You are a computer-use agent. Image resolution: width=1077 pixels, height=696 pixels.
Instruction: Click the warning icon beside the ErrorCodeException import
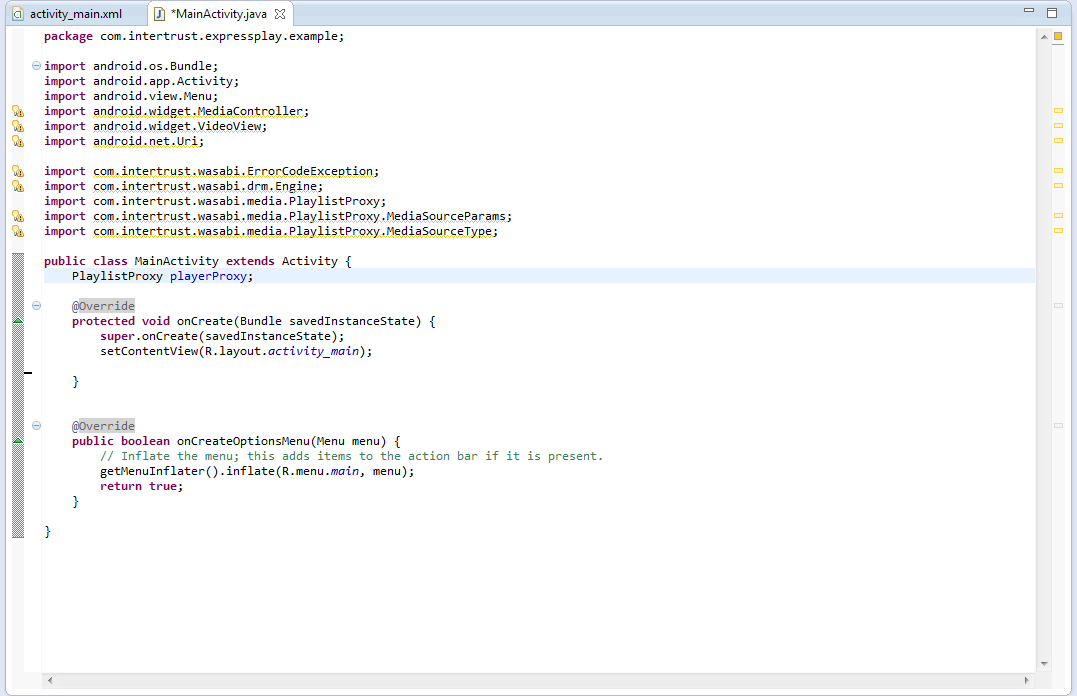coord(17,172)
